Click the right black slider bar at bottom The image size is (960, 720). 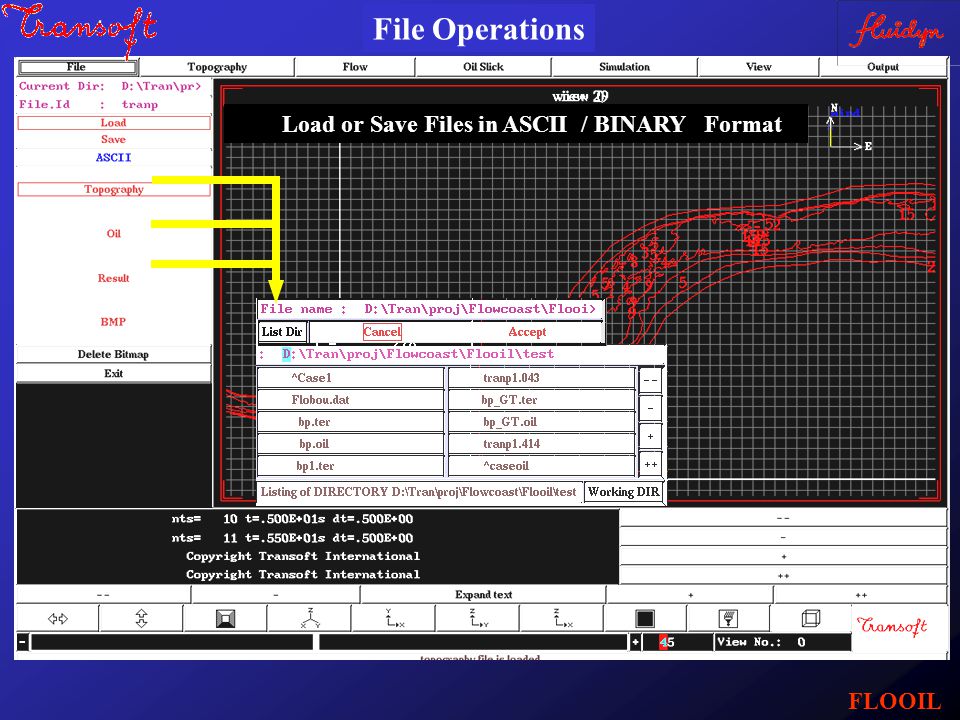[x=474, y=642]
